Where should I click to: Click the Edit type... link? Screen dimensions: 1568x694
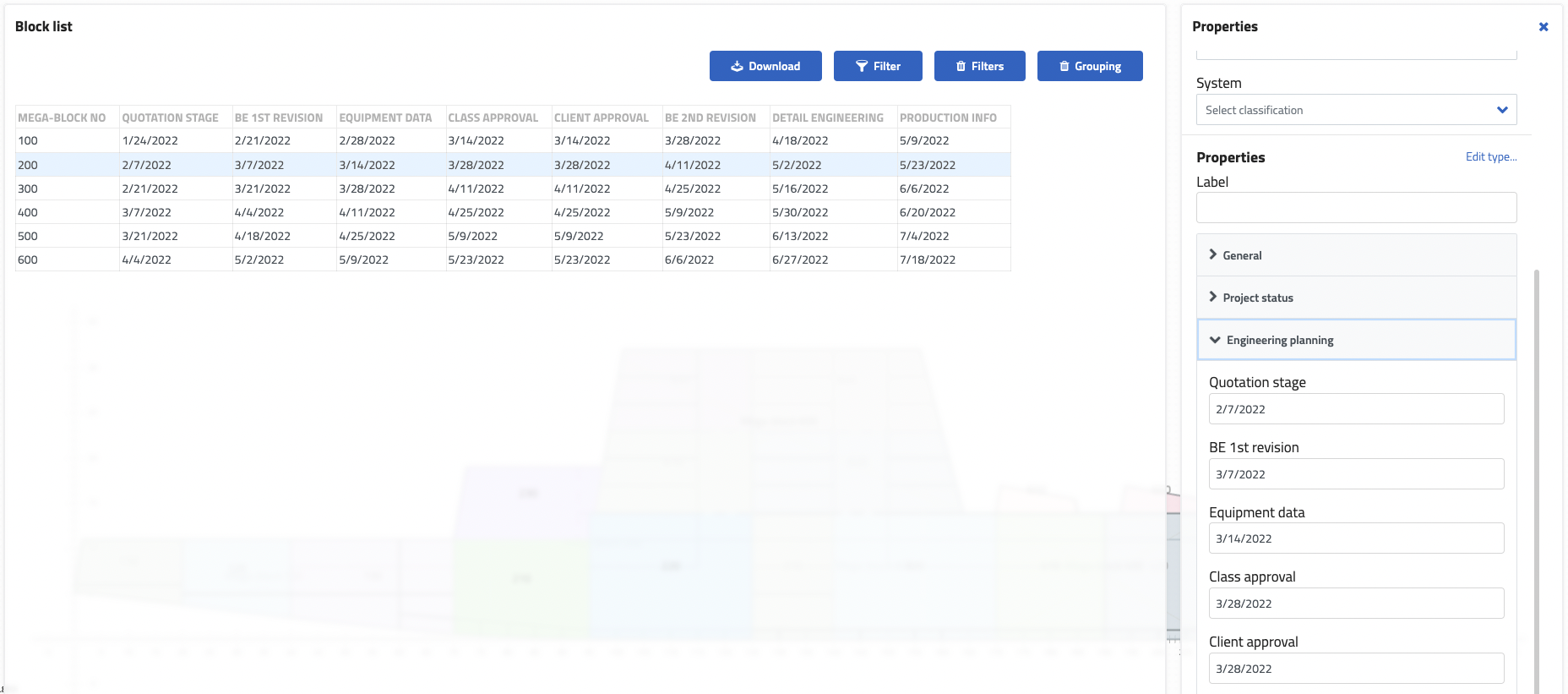(x=1491, y=157)
